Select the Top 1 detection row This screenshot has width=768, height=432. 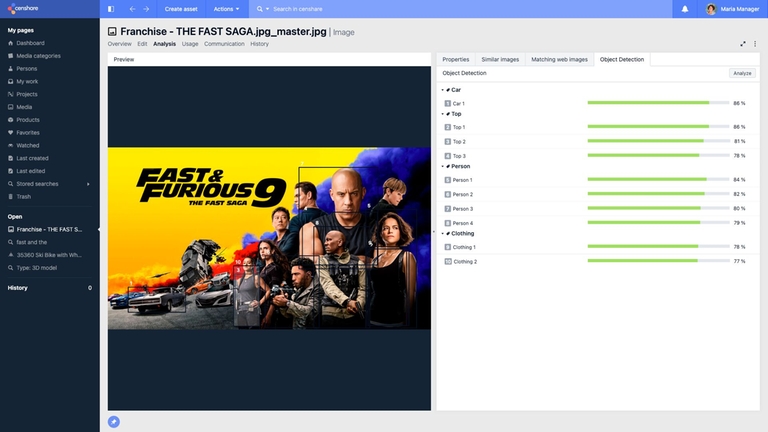[598, 127]
